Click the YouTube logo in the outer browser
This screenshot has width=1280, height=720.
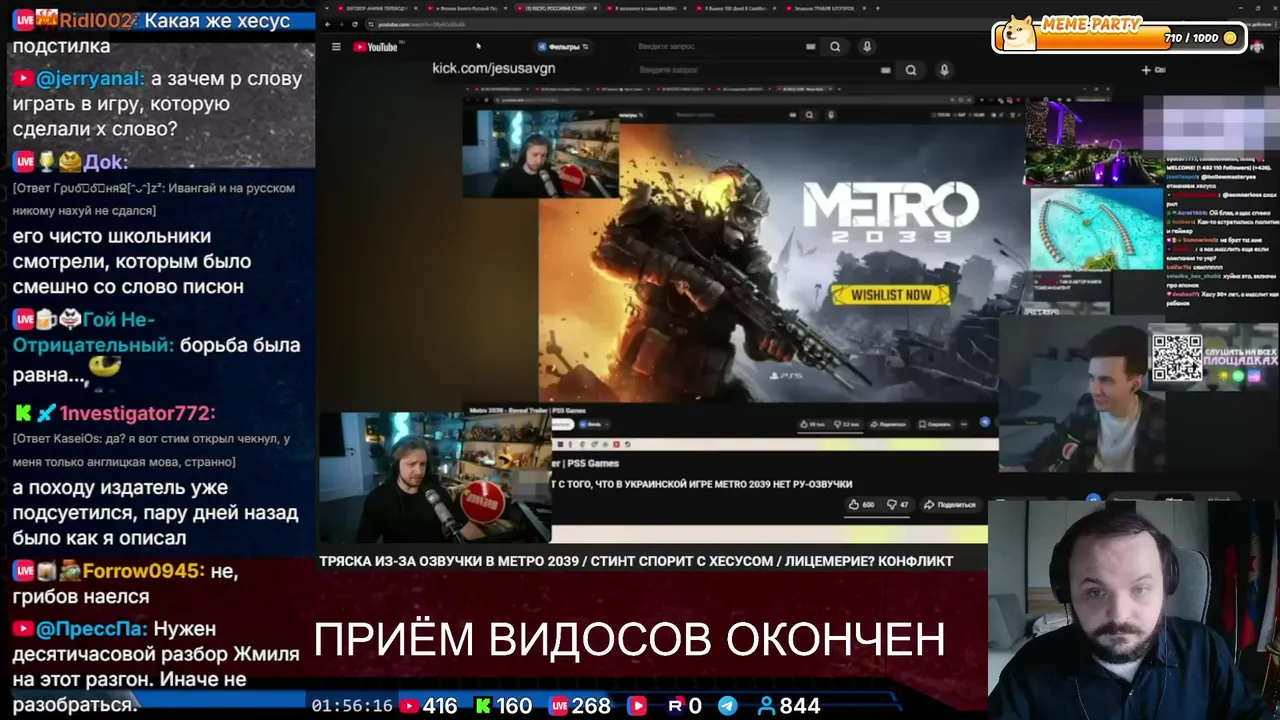coord(376,47)
